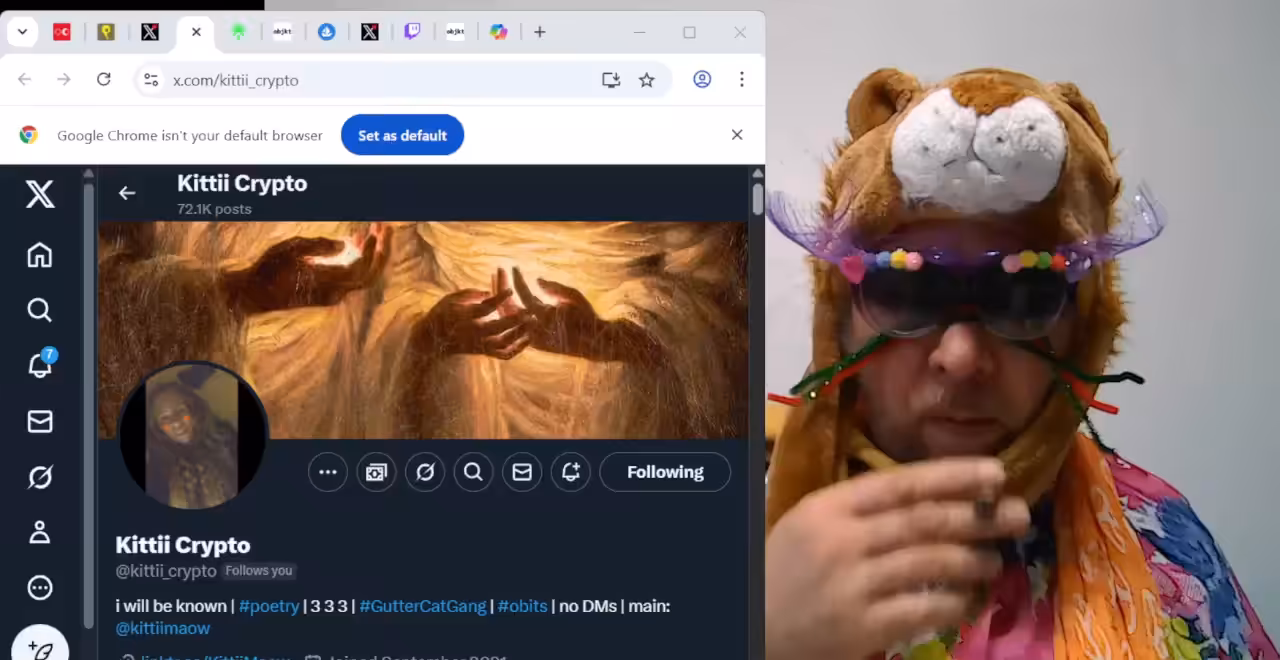
Task: Close the active browser tab
Action: 196,32
